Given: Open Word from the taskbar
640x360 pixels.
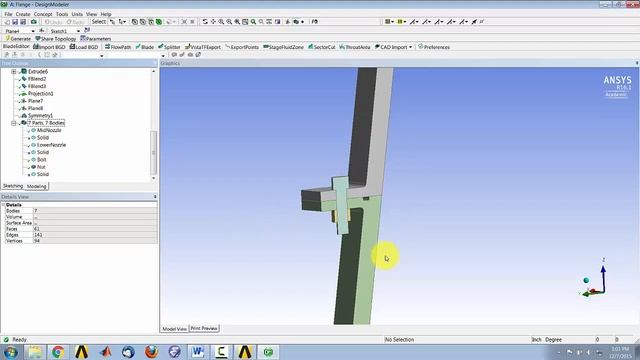Looking at the screenshot, I should [x=198, y=352].
